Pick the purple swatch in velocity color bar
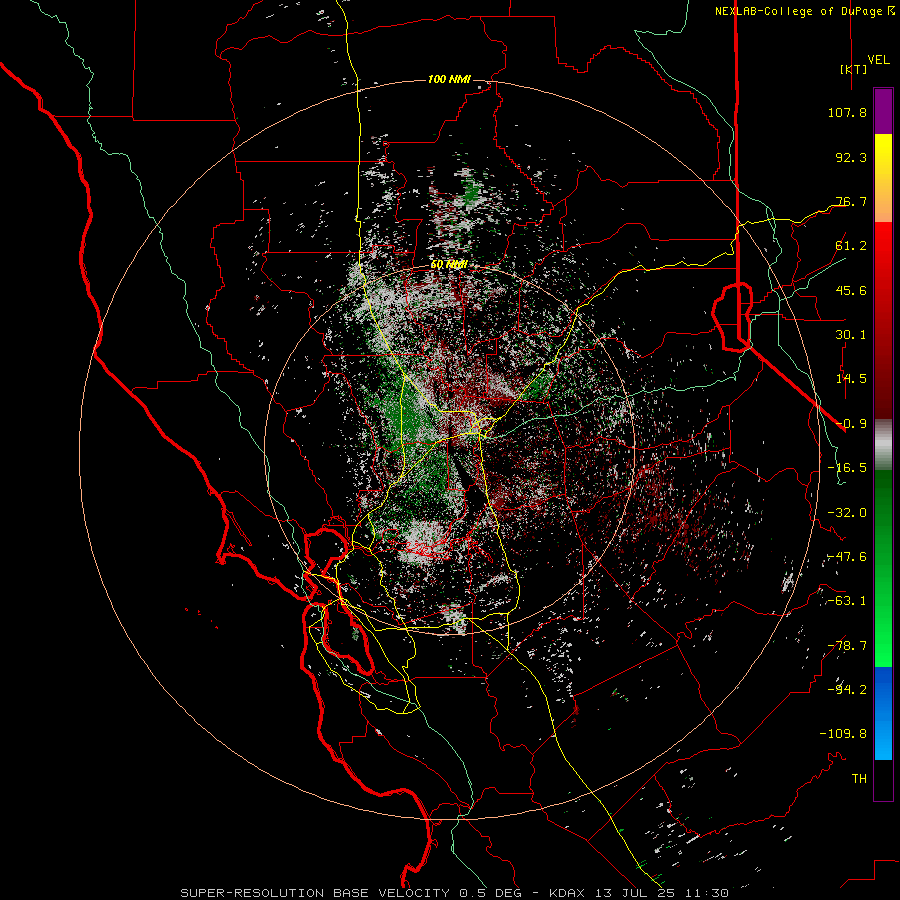 pyautogui.click(x=883, y=112)
